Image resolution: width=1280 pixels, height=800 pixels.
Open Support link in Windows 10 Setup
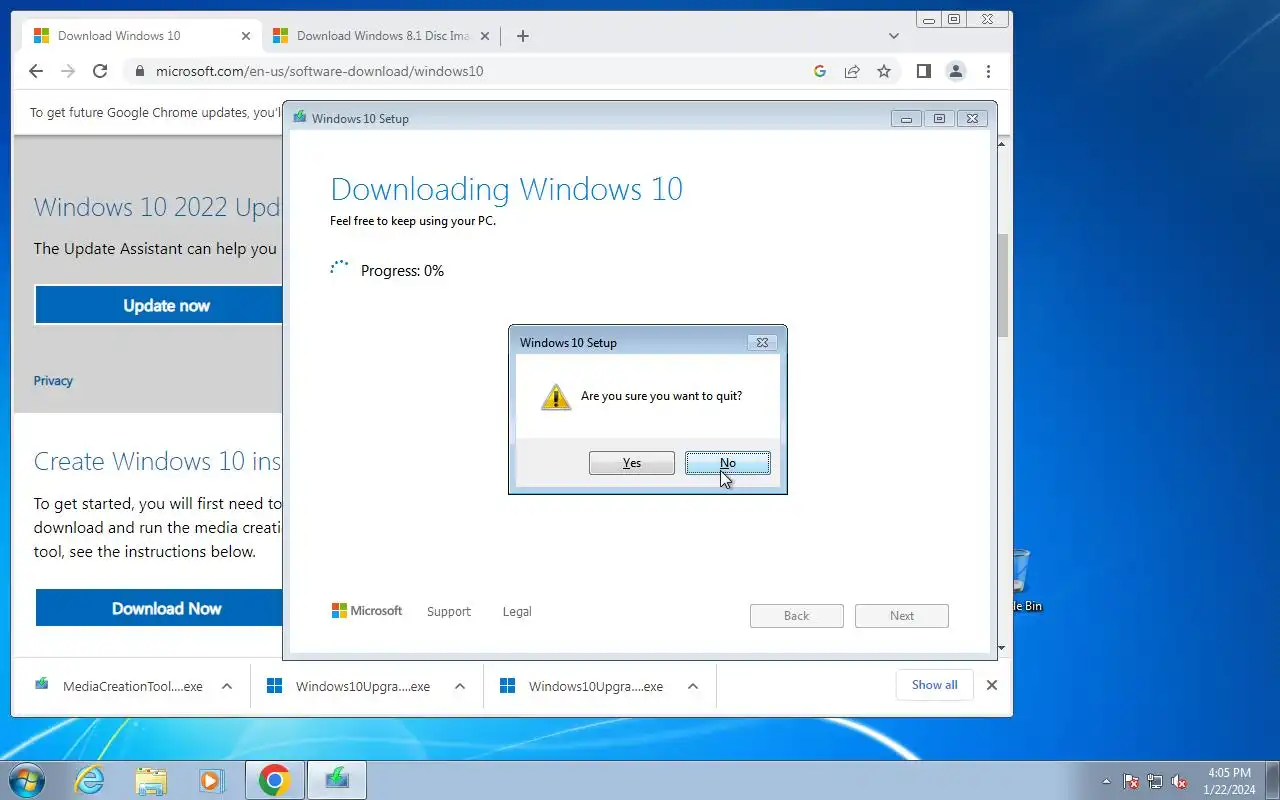click(448, 611)
